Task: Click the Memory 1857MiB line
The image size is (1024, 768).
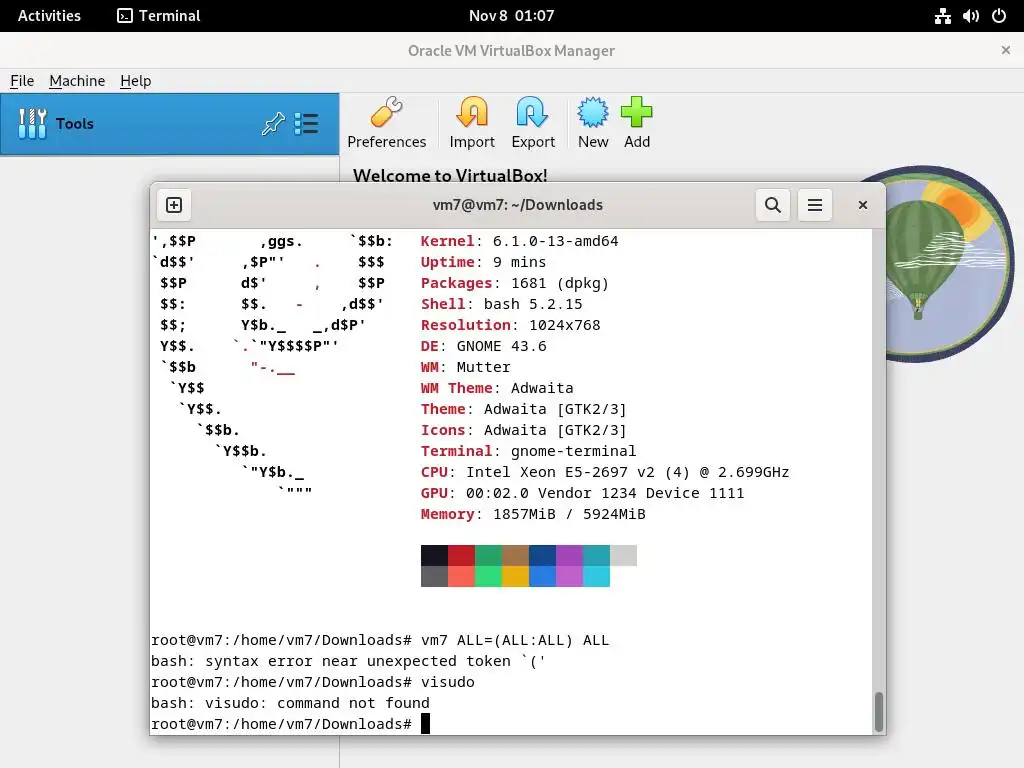Action: point(533,514)
